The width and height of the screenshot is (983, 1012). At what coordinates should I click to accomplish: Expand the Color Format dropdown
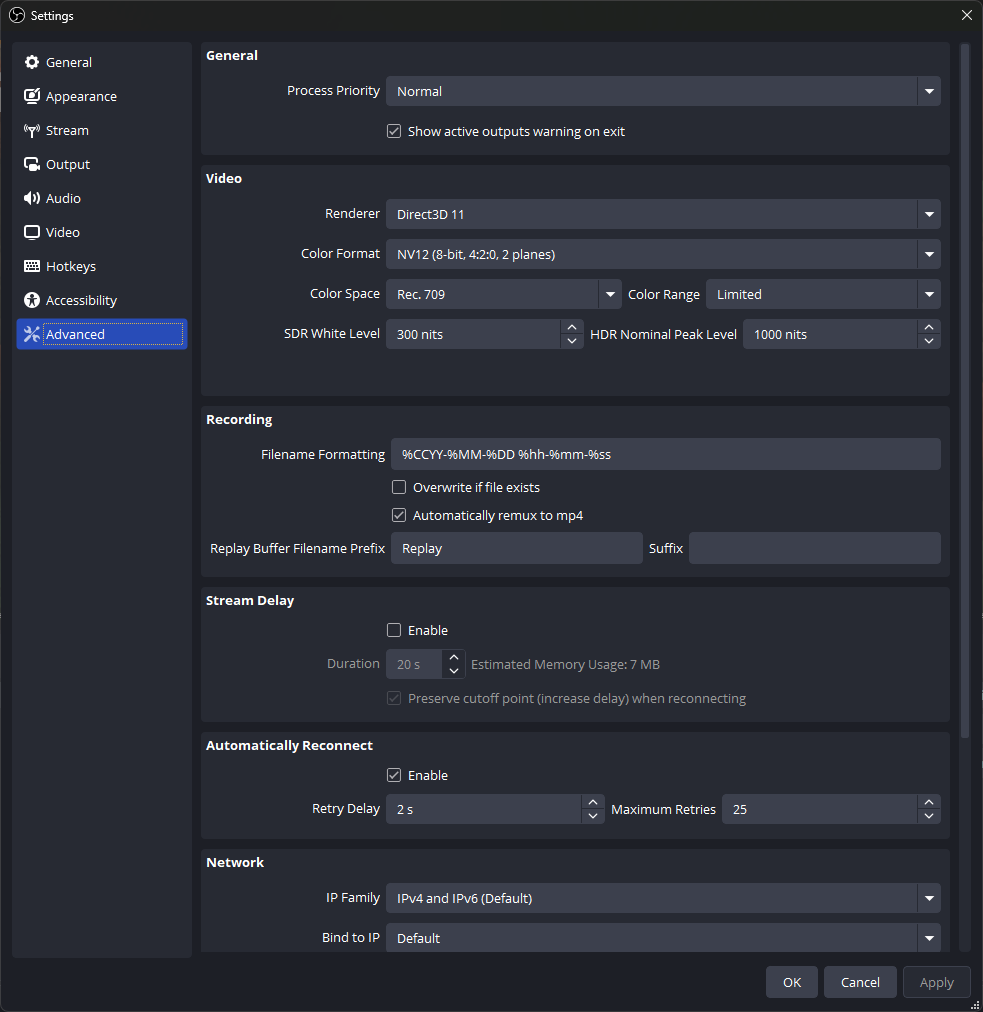(662, 254)
